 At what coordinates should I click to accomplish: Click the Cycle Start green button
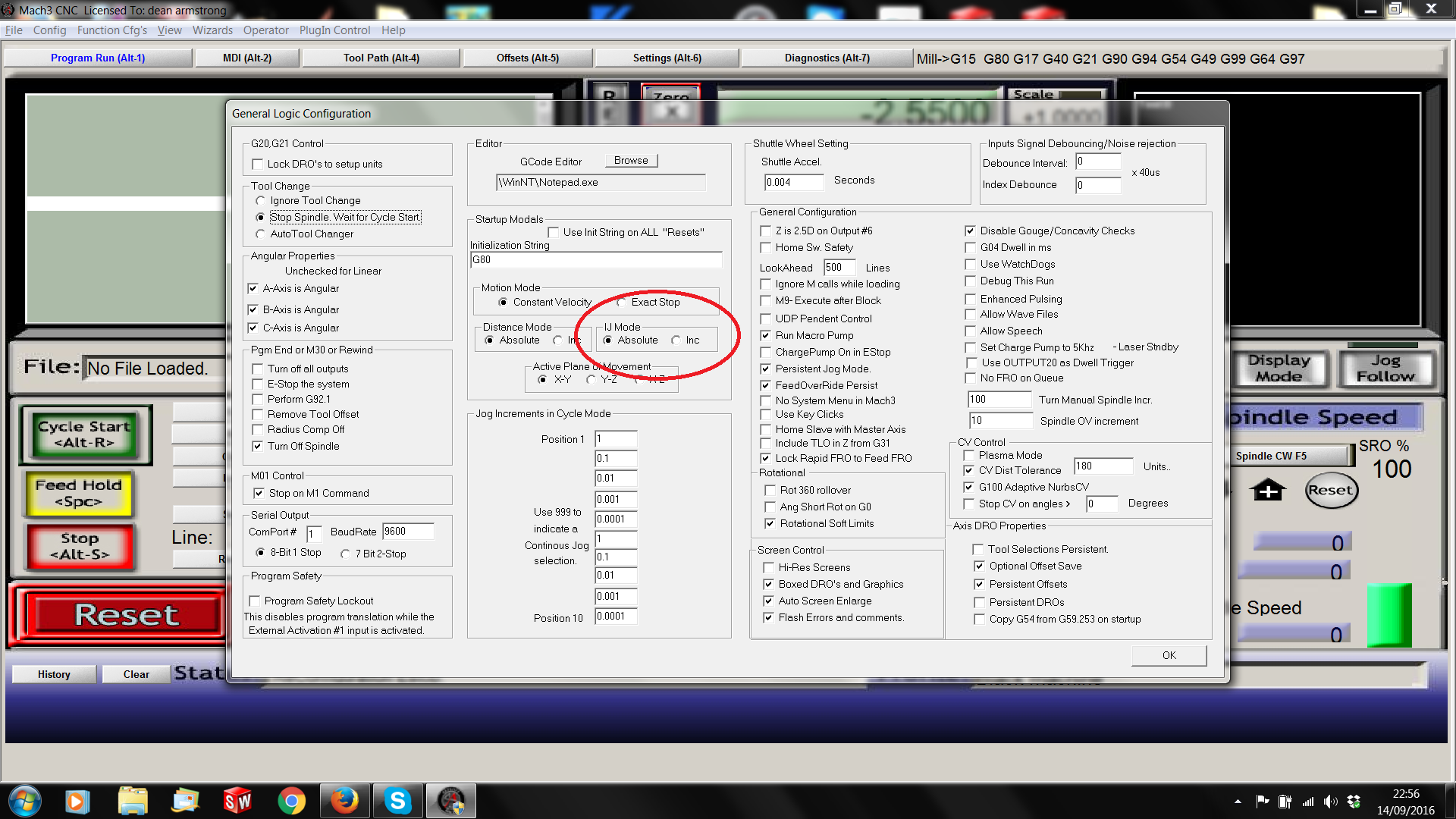[85, 435]
